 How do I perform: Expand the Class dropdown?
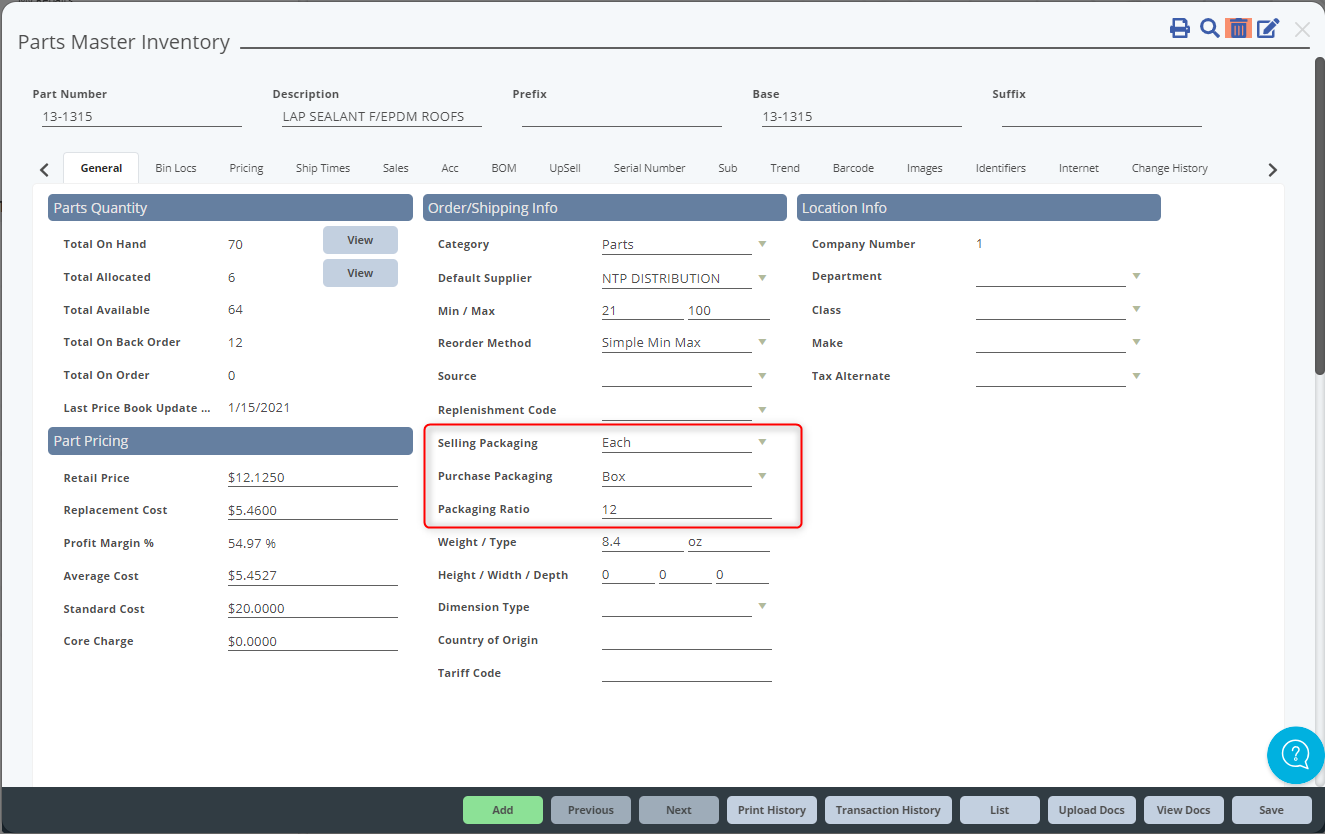tap(1136, 310)
